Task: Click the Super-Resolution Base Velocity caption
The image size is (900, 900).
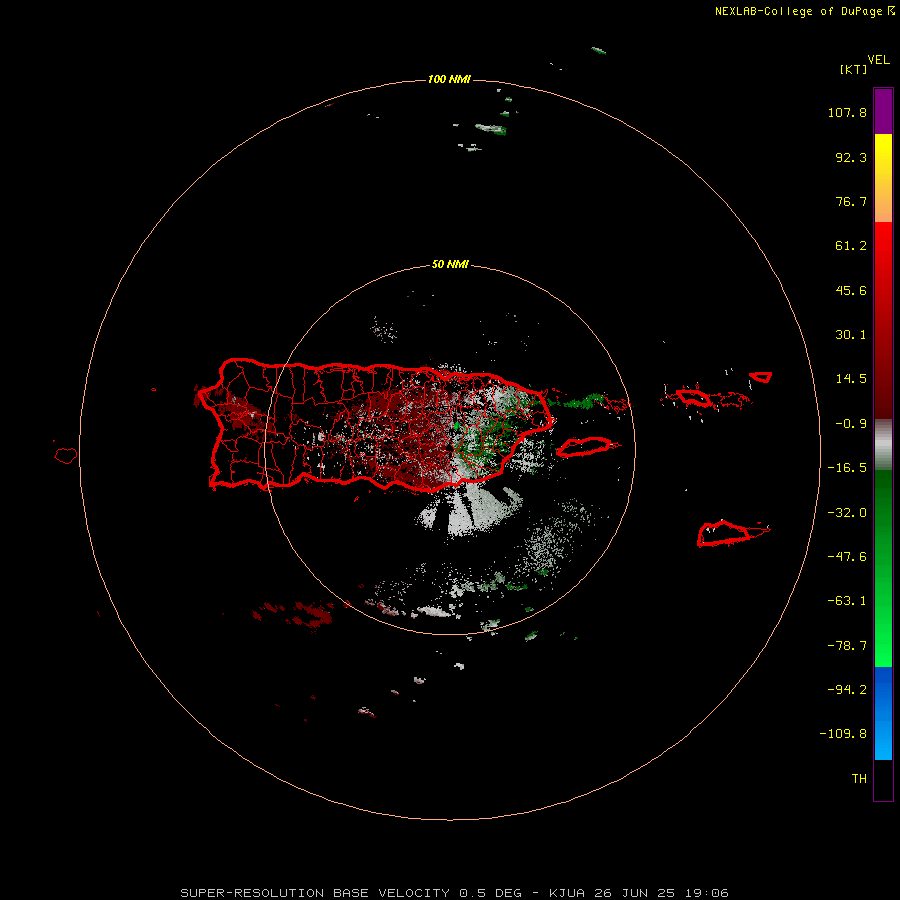Action: (x=455, y=893)
